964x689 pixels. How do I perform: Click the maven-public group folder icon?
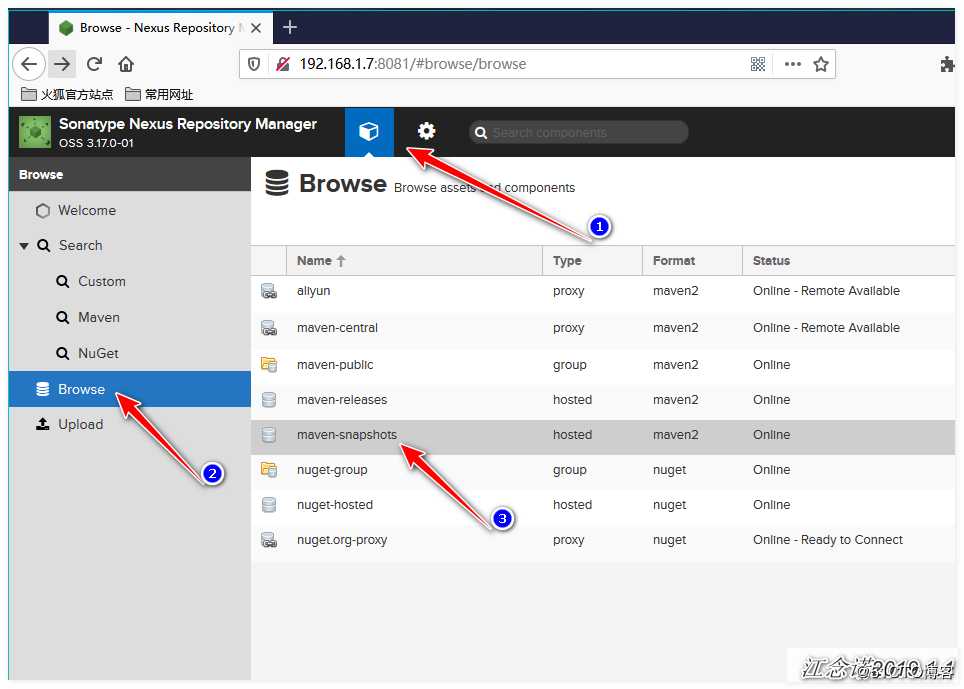[x=269, y=364]
